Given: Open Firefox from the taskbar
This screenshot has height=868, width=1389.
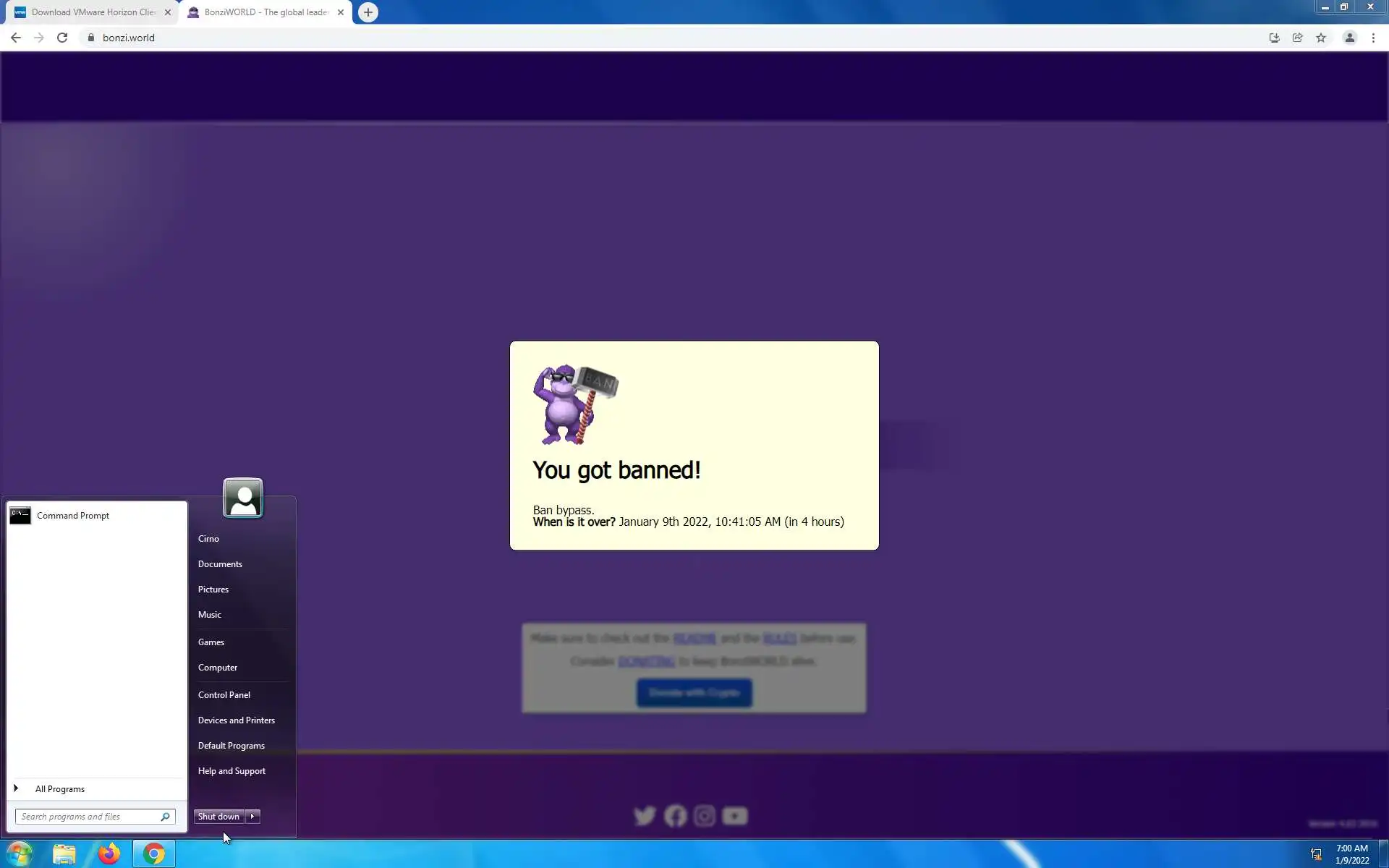Looking at the screenshot, I should 109,854.
